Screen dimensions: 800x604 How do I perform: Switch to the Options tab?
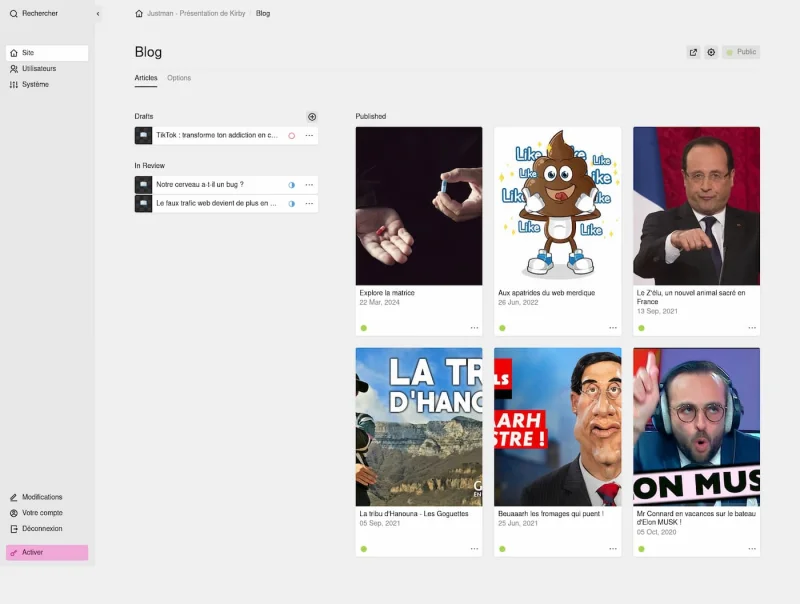click(x=179, y=78)
